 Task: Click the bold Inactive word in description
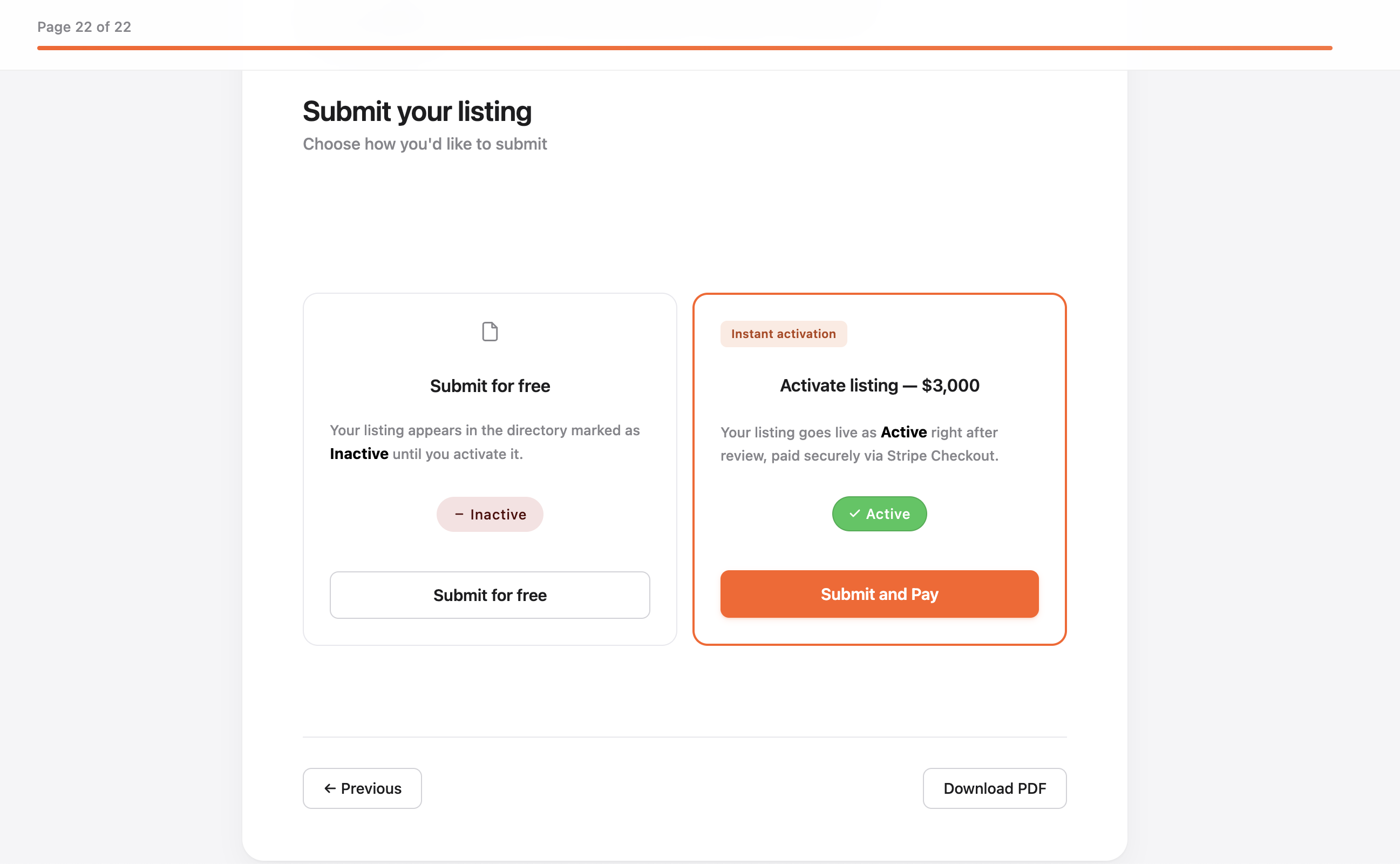359,454
